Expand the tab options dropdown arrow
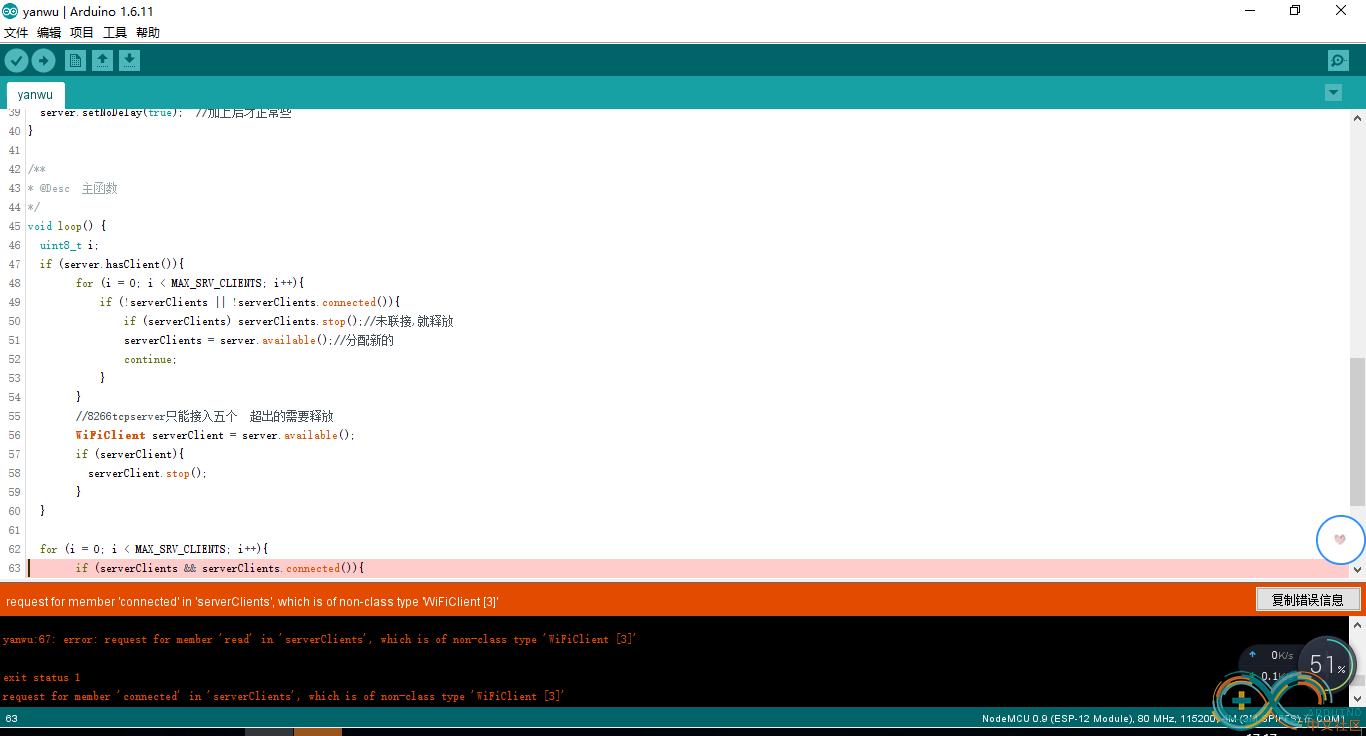Screen dimensions: 1366x736 [x=1333, y=93]
